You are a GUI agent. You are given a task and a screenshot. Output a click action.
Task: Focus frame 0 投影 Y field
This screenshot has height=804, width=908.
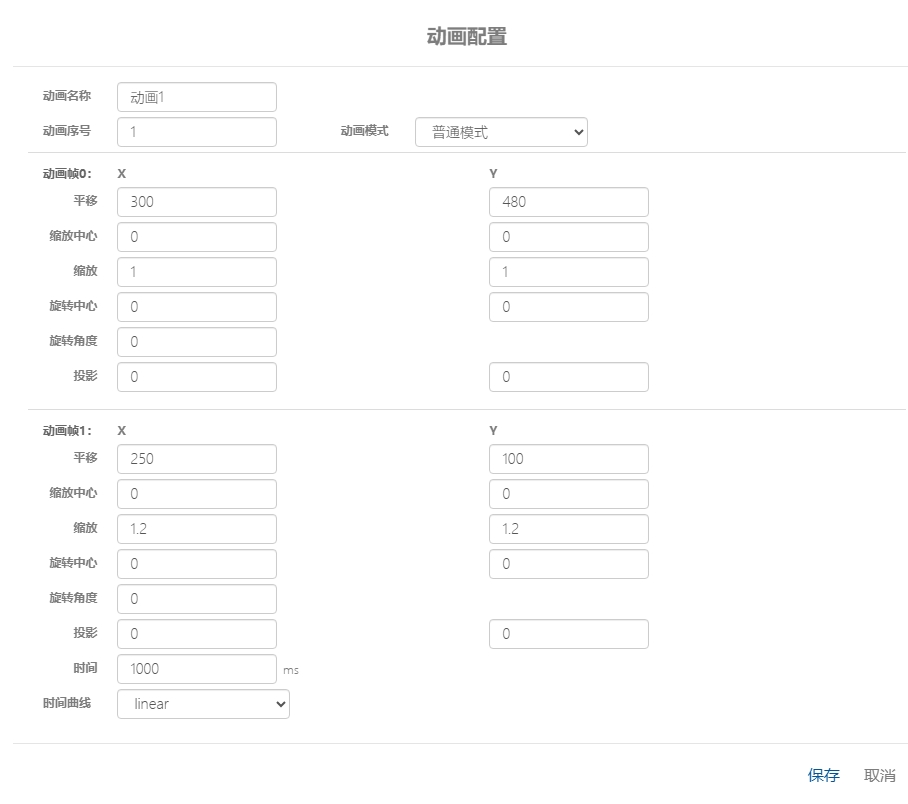pos(568,377)
